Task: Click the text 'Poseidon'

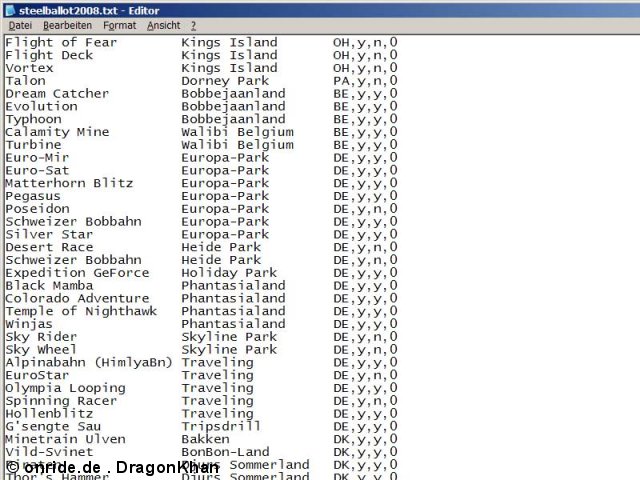Action: pyautogui.click(x=37, y=209)
